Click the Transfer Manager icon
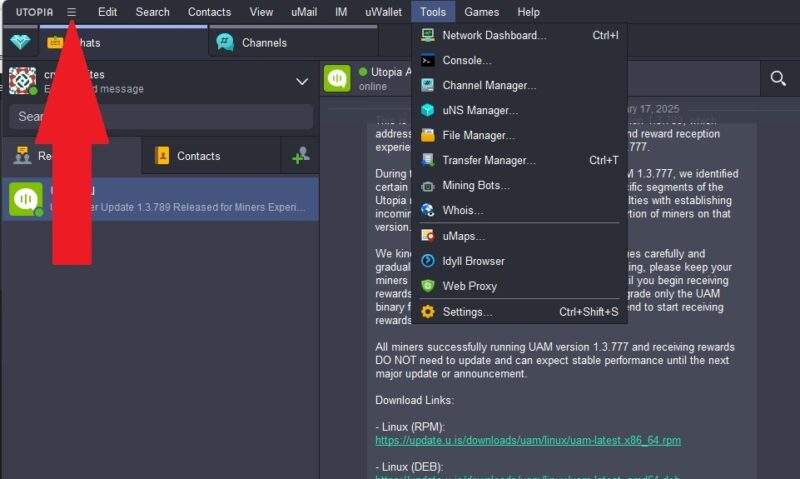This screenshot has width=800, height=479. click(428, 160)
